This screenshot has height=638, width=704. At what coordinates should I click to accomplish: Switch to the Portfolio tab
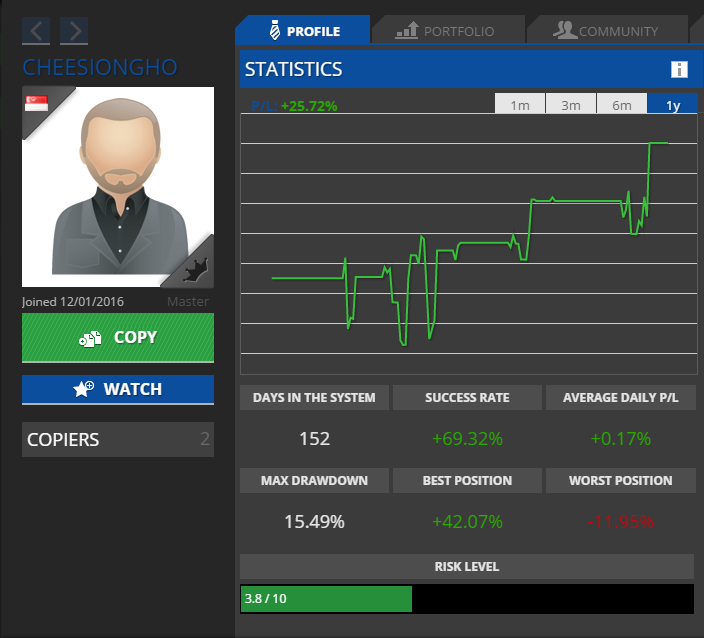coord(446,31)
